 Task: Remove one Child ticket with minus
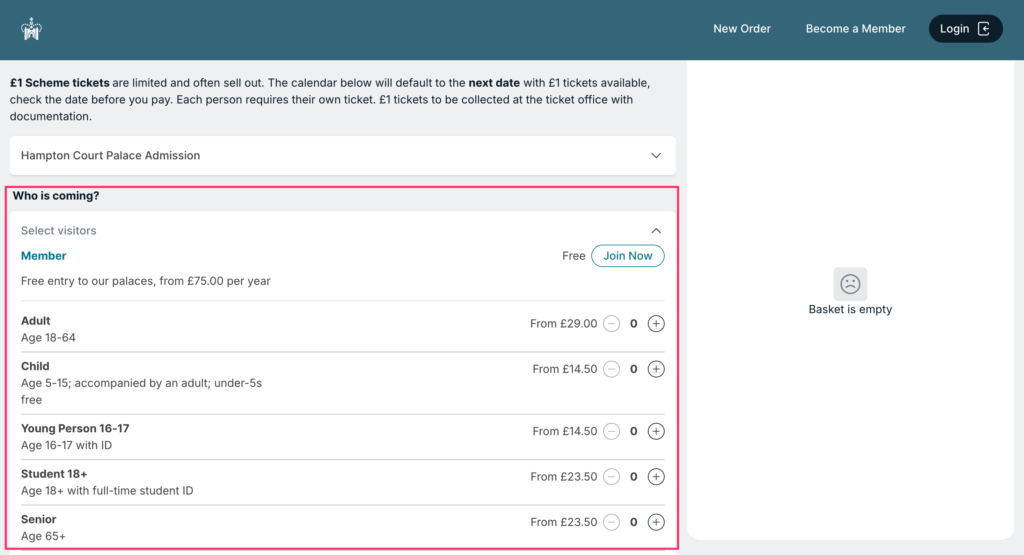pyautogui.click(x=611, y=369)
